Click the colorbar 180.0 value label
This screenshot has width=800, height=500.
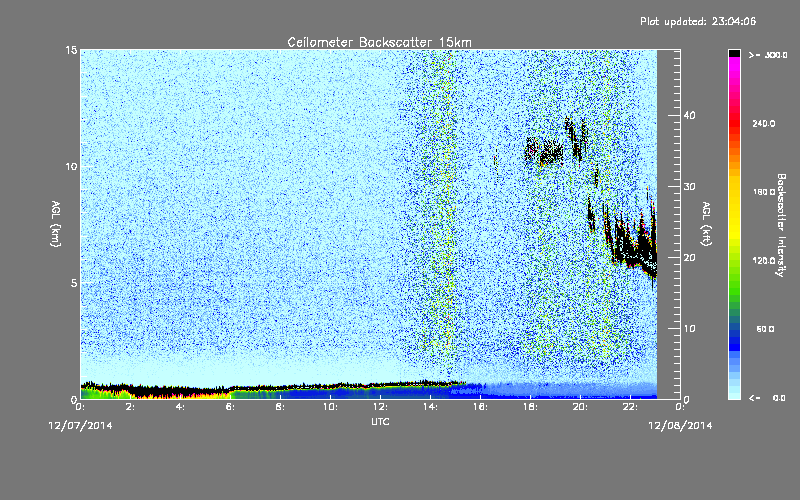click(764, 192)
